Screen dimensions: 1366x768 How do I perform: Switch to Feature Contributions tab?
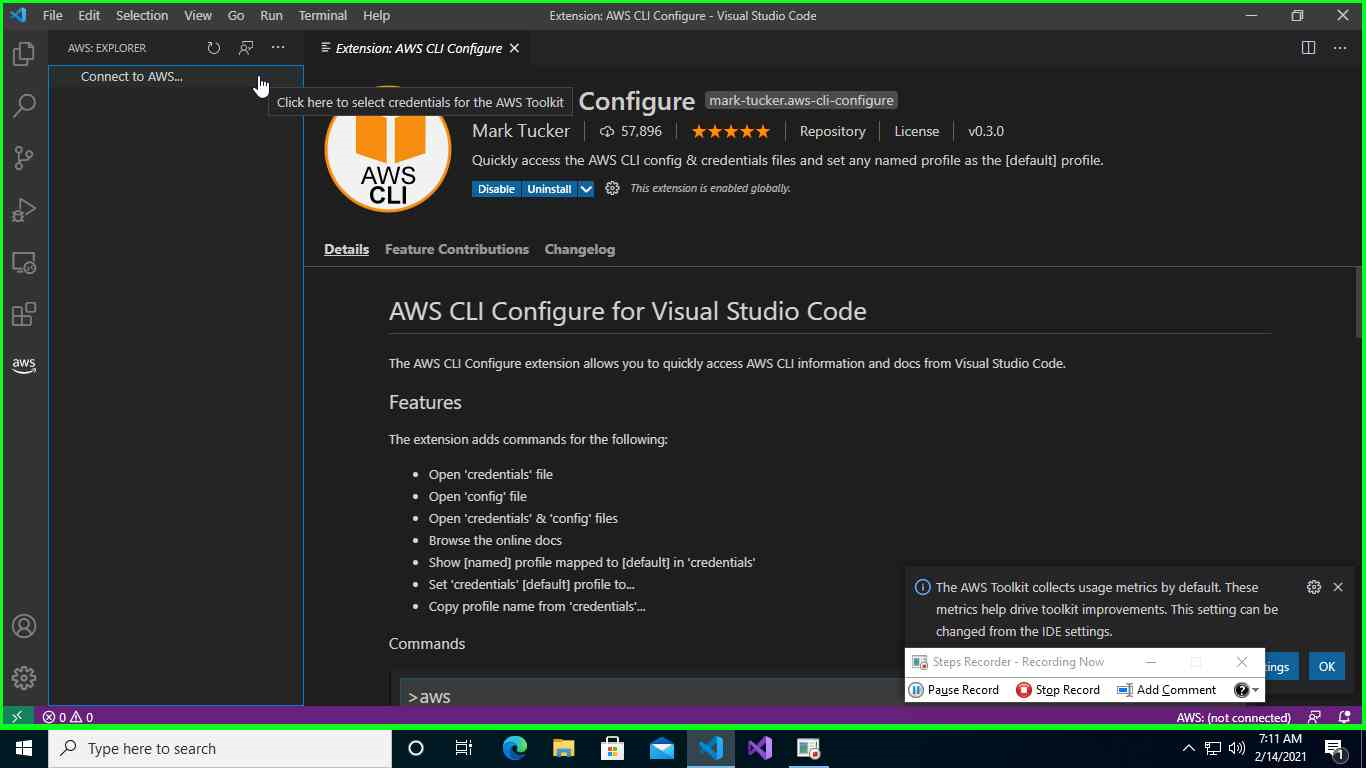[457, 249]
